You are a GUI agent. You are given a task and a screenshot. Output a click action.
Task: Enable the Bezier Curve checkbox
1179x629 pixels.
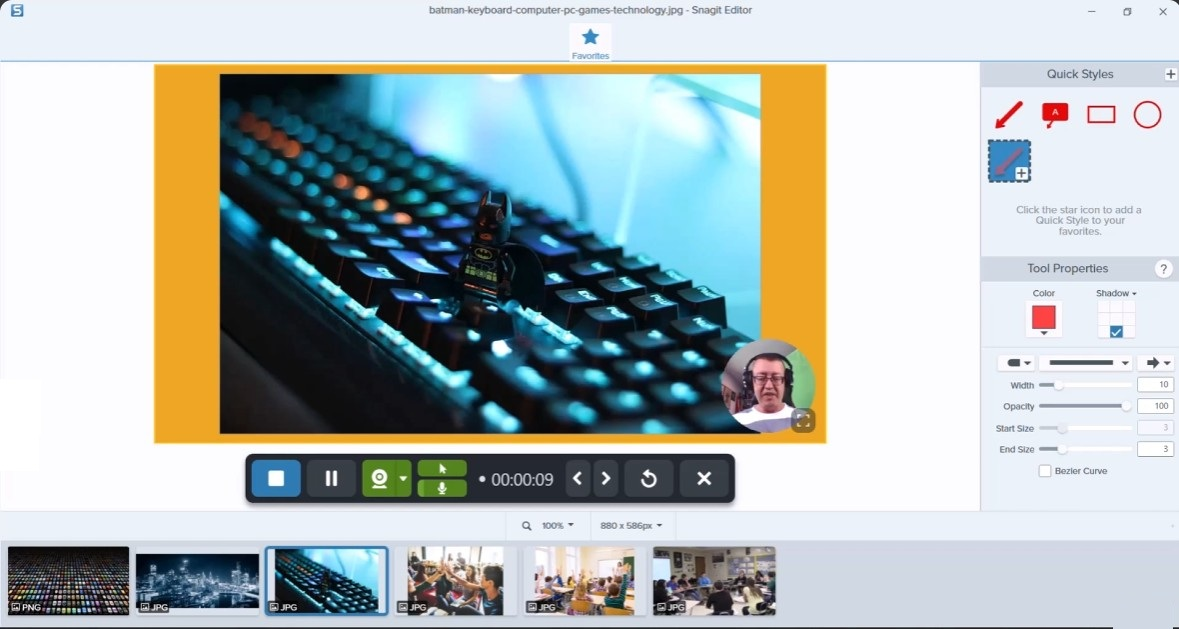[1044, 471]
